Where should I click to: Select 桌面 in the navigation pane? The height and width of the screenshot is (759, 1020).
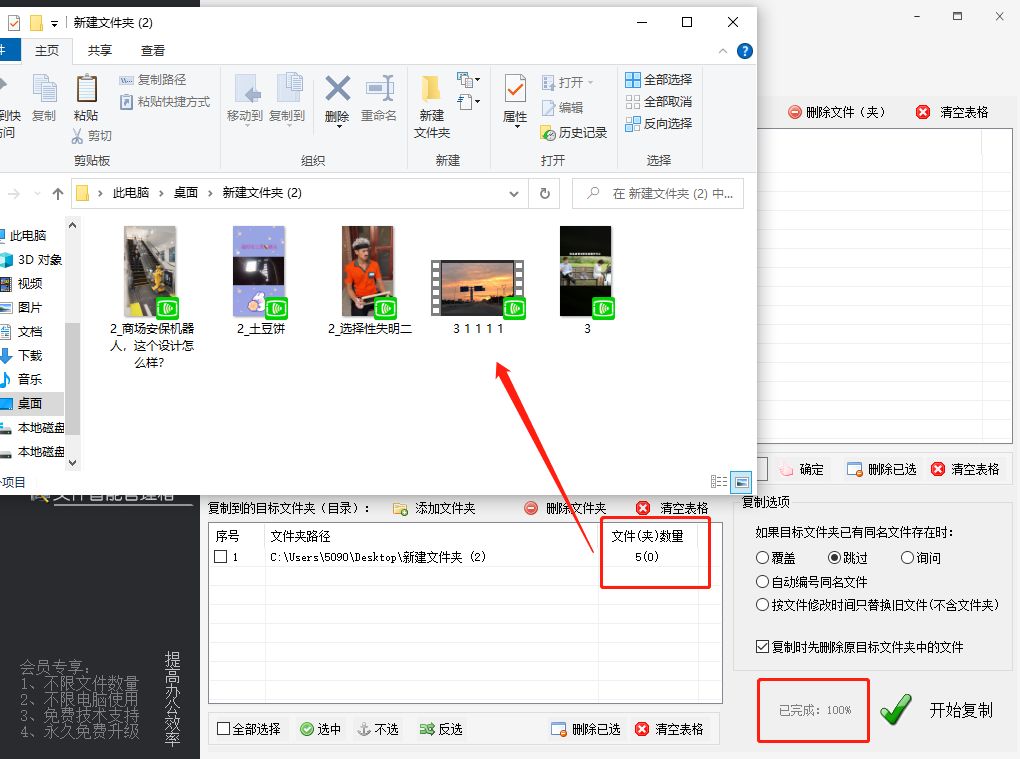(x=30, y=403)
